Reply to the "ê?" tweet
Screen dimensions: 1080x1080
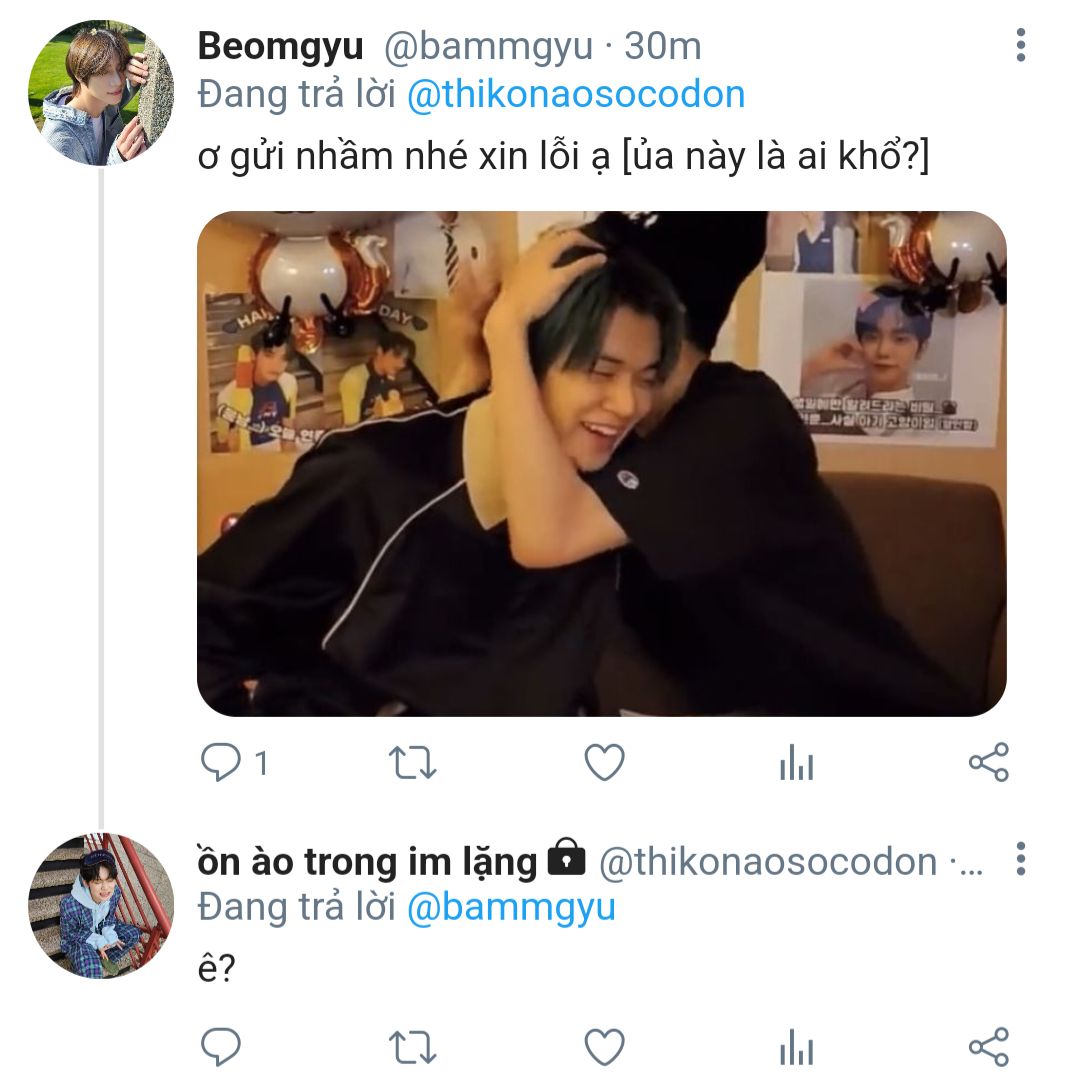[220, 1047]
